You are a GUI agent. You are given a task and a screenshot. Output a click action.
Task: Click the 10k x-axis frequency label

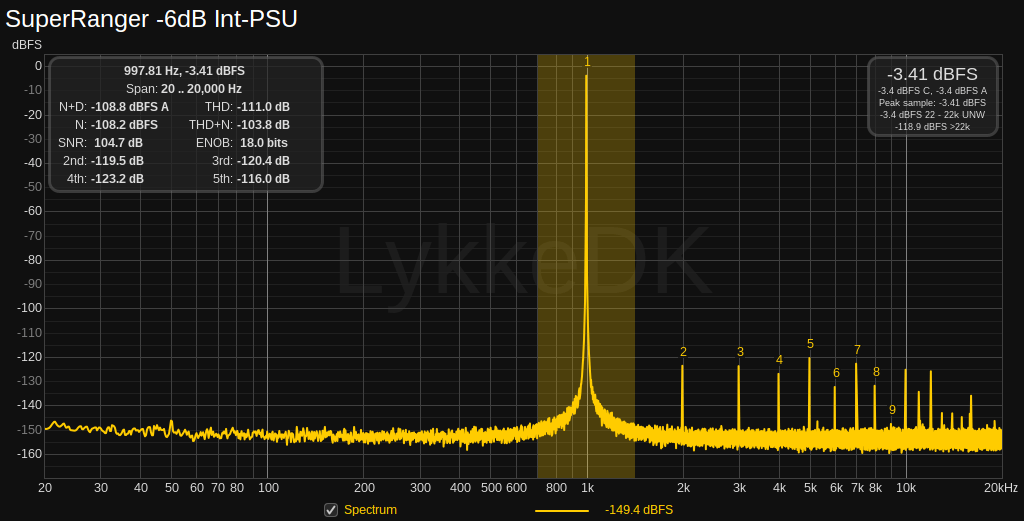[906, 488]
